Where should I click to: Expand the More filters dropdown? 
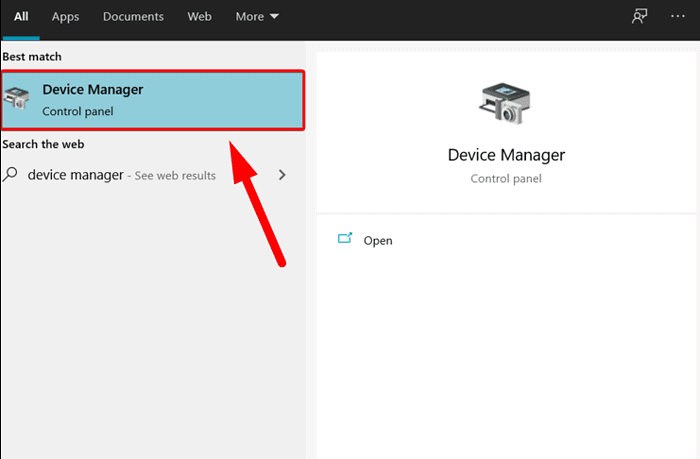click(x=250, y=17)
